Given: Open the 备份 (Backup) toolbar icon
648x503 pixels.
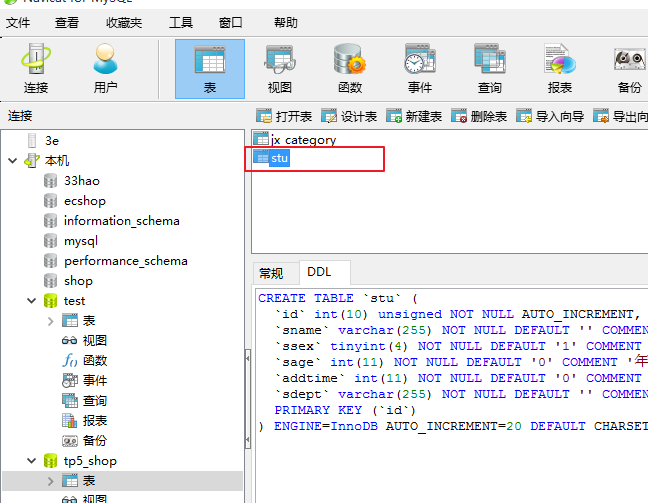Looking at the screenshot, I should pos(629,69).
